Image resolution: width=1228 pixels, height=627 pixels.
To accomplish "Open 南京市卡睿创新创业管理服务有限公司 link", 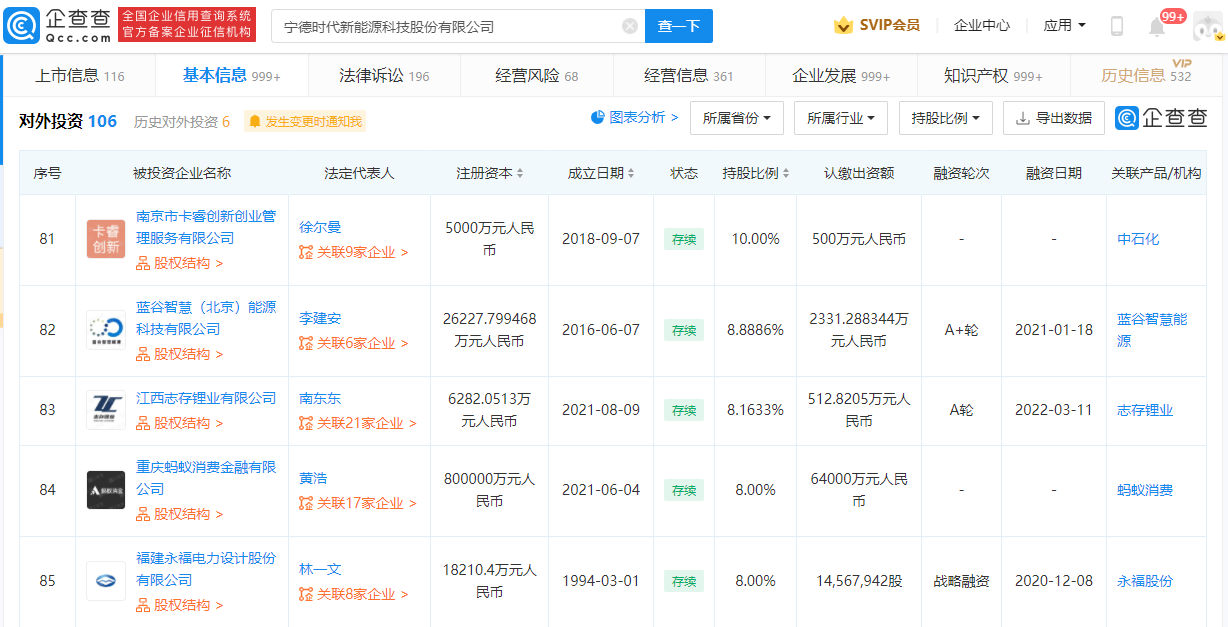I will pos(206,228).
